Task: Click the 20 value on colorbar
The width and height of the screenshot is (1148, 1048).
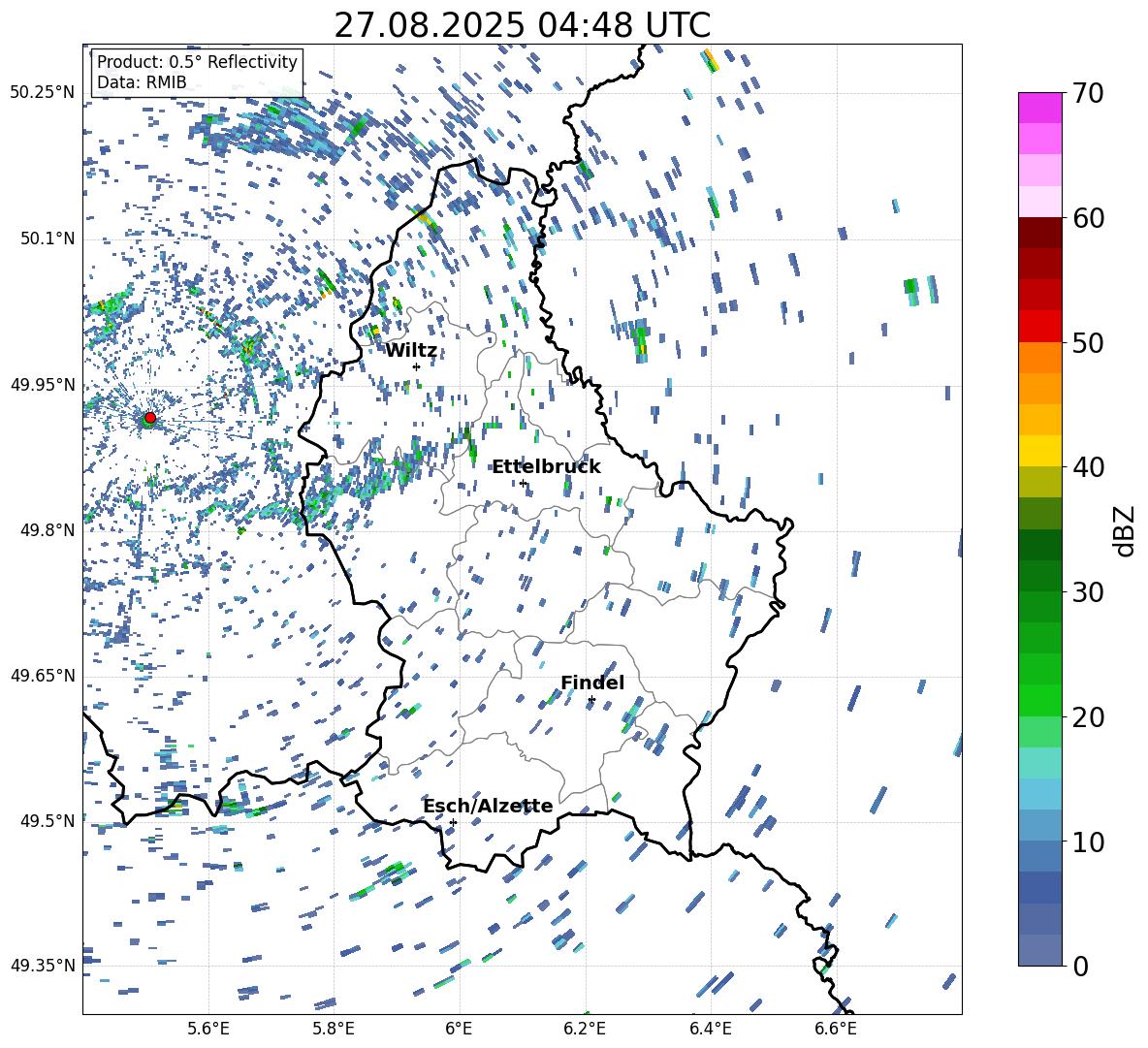Action: click(x=1088, y=716)
